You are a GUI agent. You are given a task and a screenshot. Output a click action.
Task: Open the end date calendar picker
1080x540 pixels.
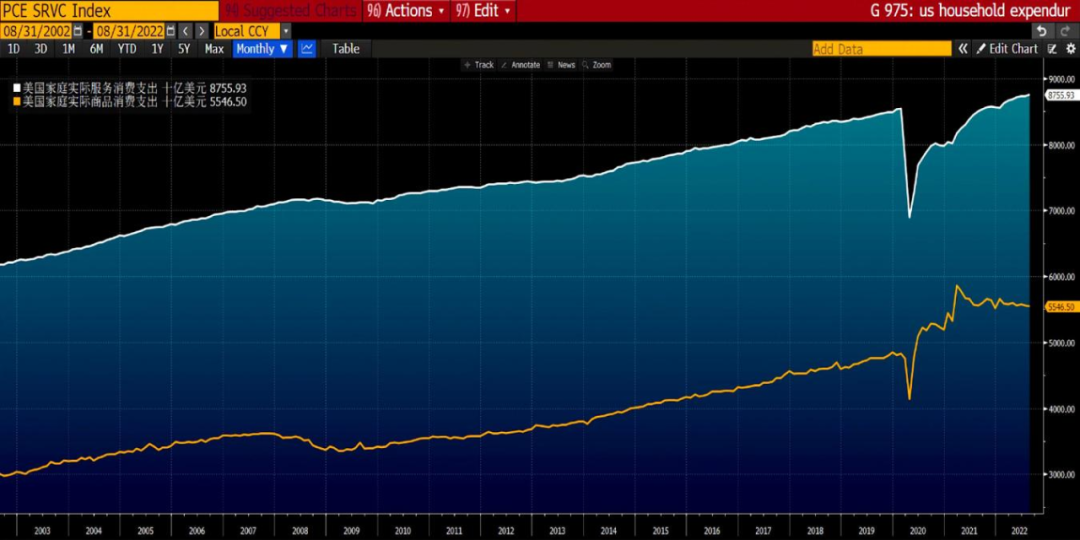[x=171, y=32]
